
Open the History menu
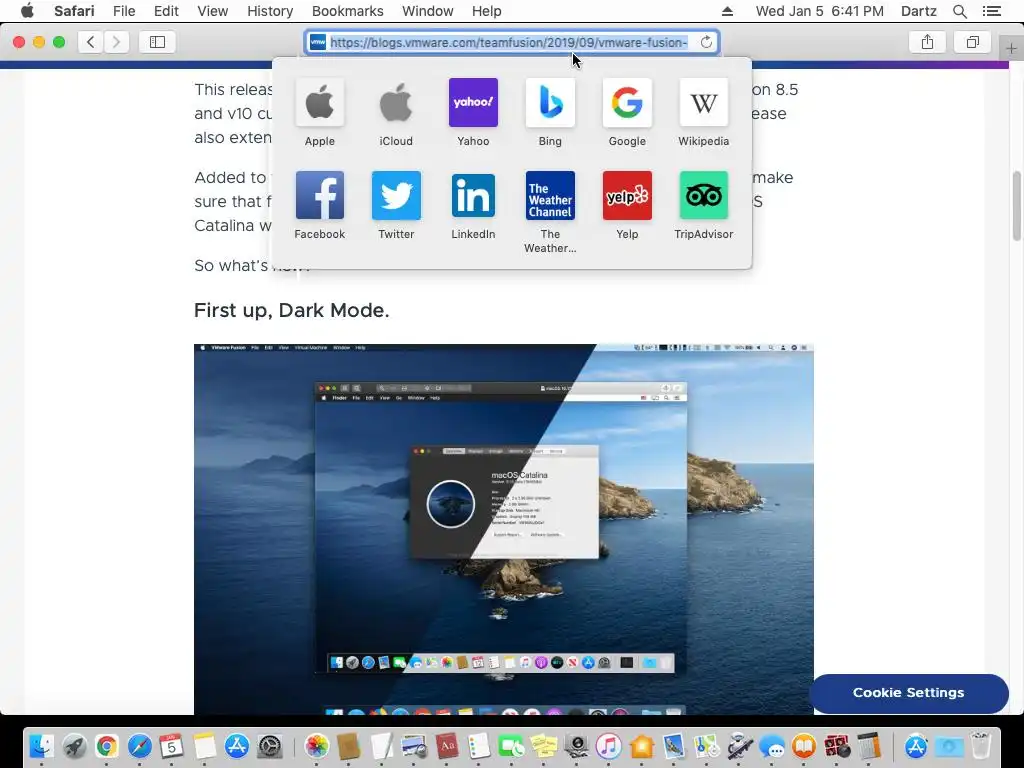coord(270,11)
